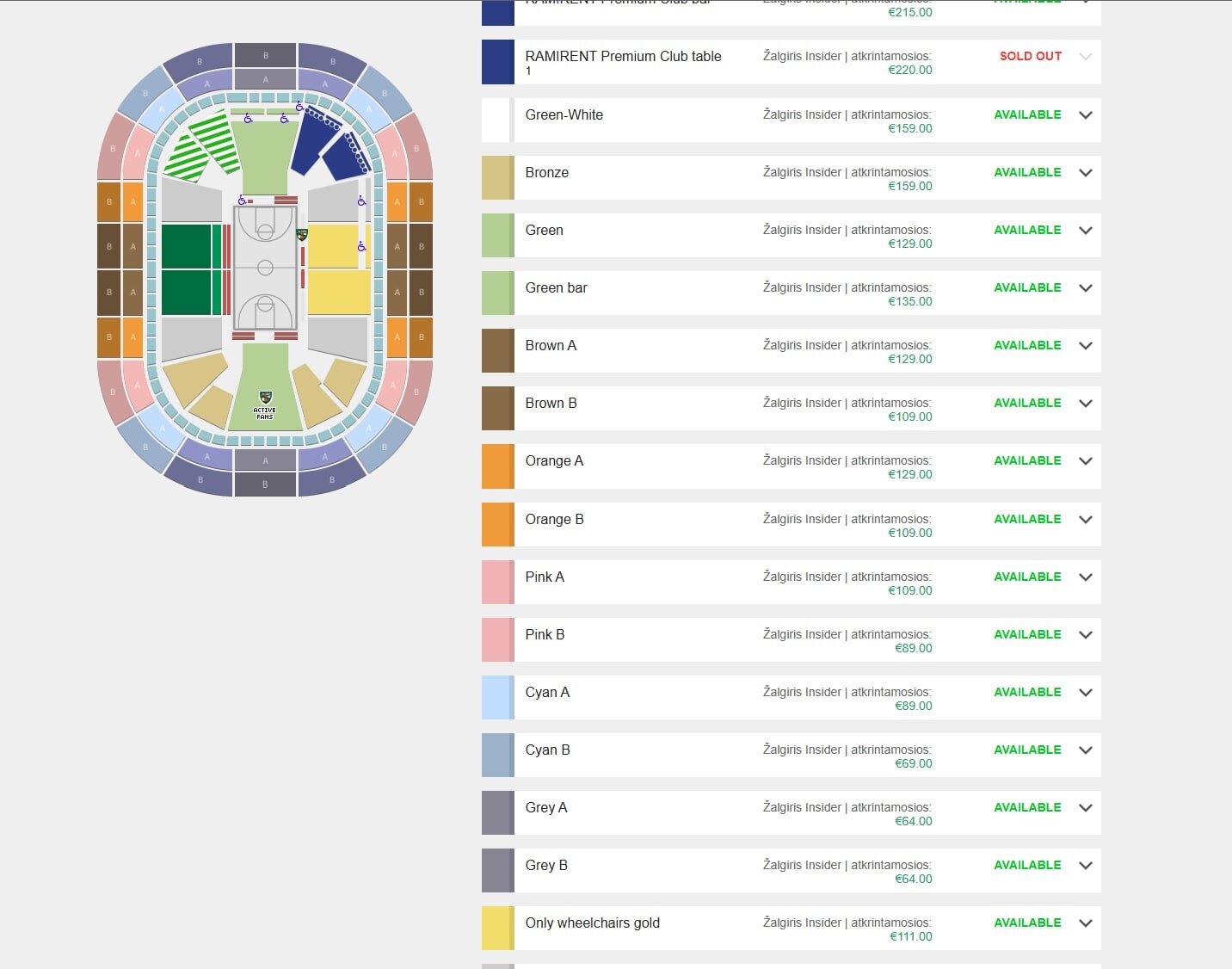Select the left wheelchair icon above top green section

tap(248, 119)
